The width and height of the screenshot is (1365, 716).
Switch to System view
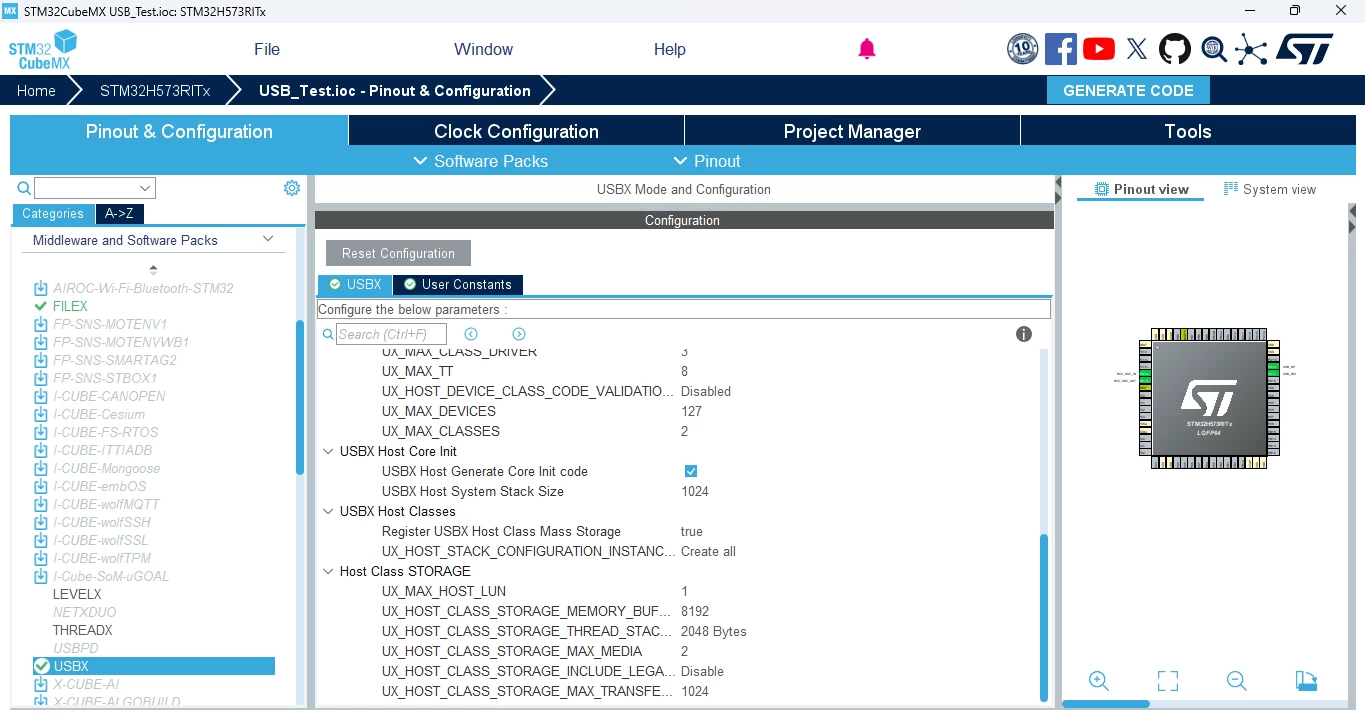click(1270, 189)
